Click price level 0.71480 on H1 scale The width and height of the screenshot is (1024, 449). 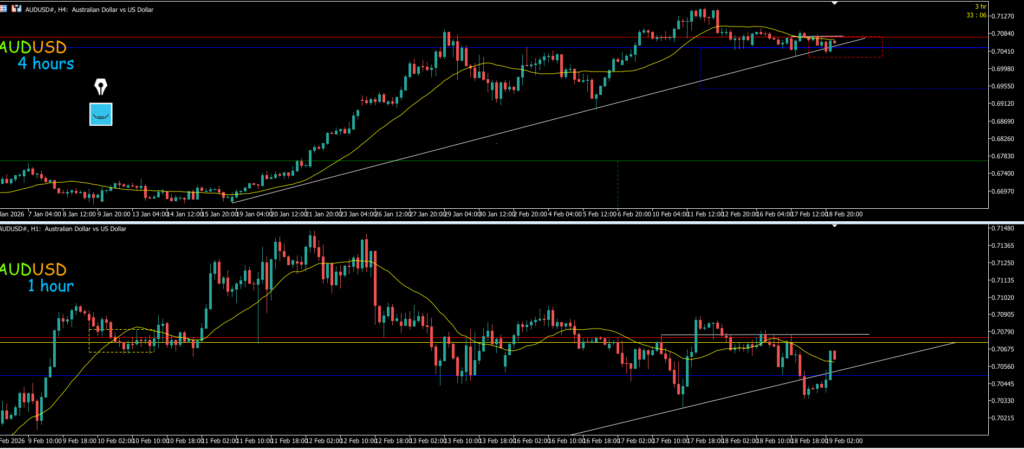pos(1000,228)
